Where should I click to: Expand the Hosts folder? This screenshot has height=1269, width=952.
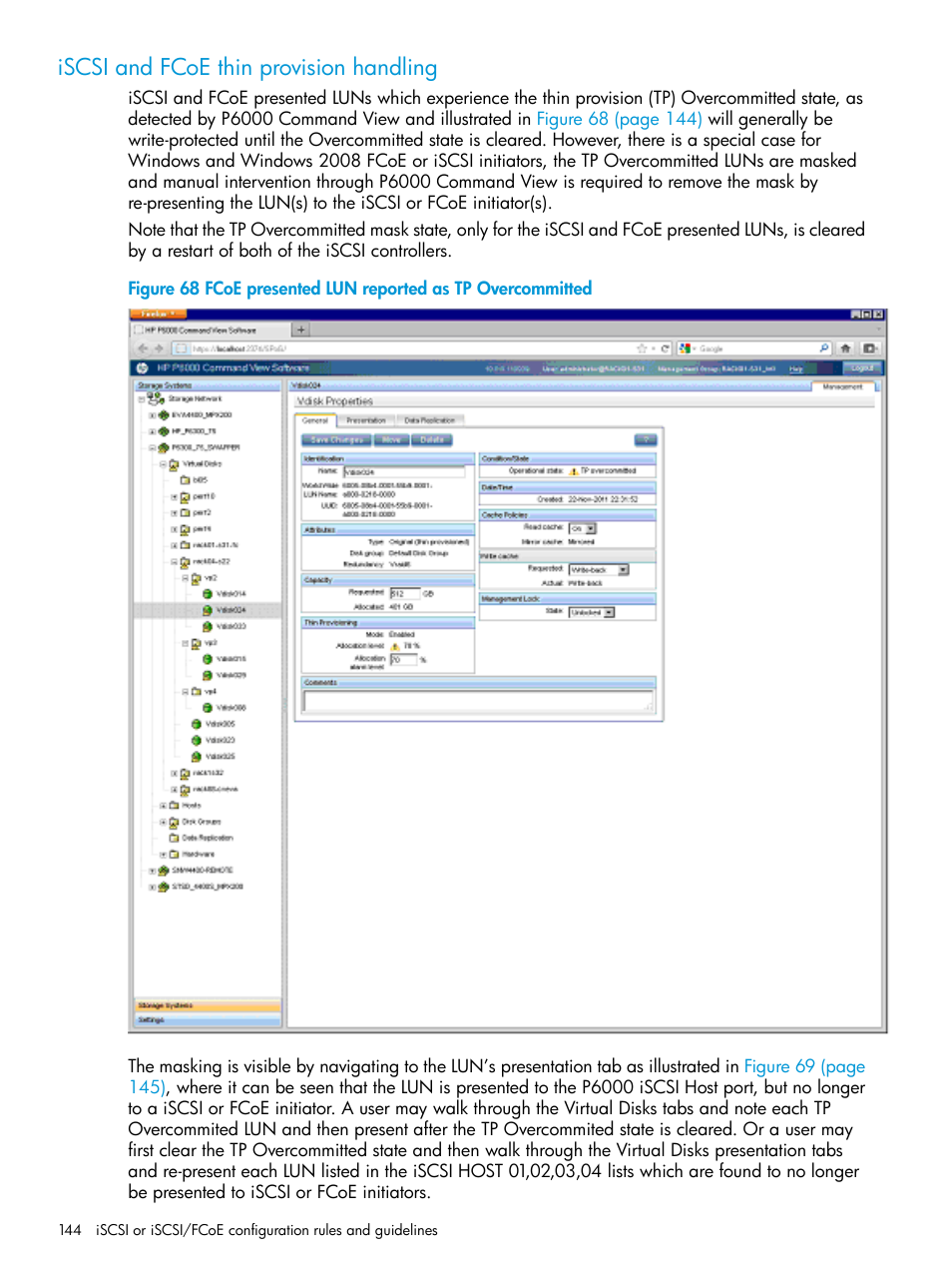click(163, 805)
